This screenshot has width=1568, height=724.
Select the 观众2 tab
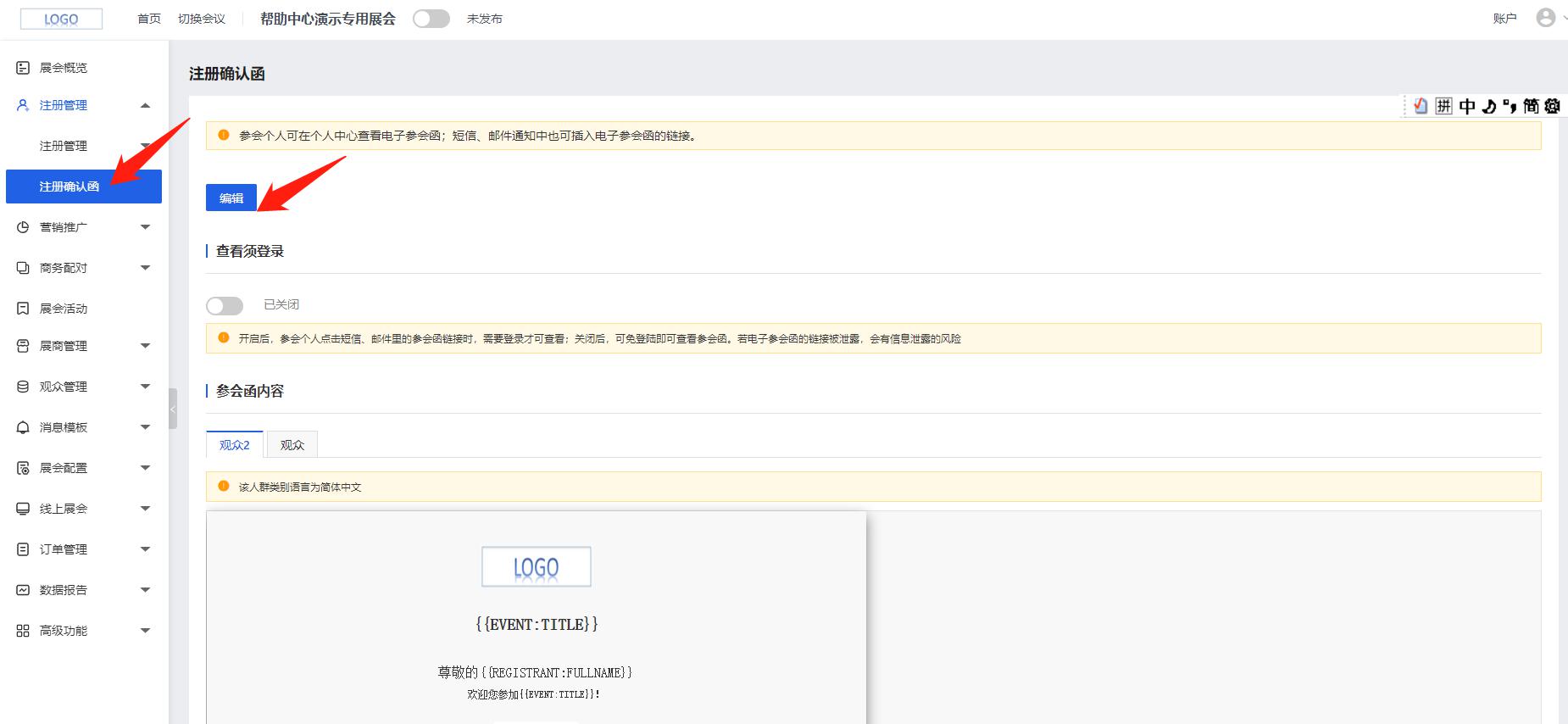coord(235,445)
